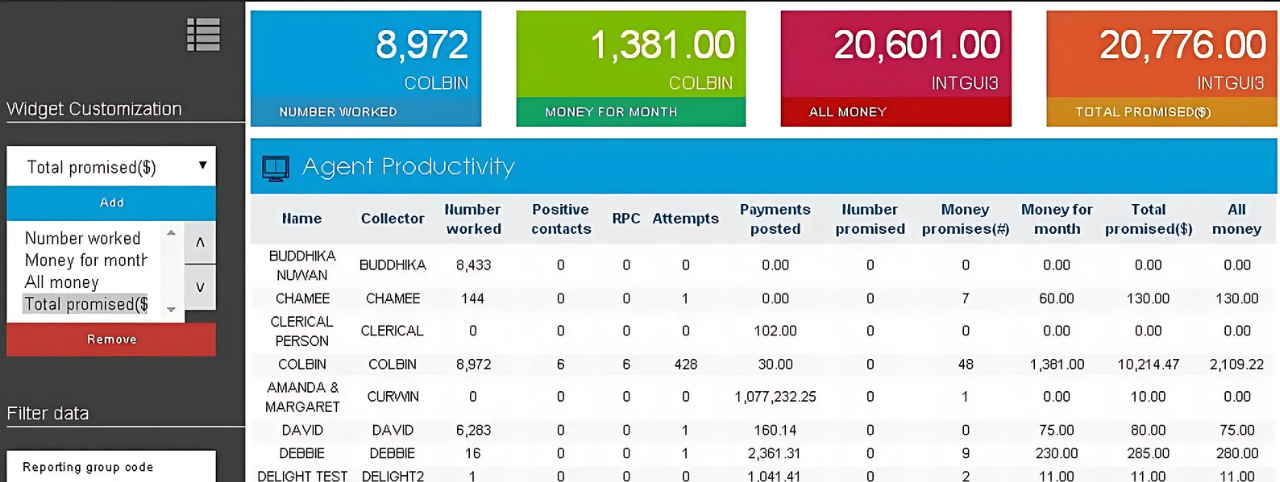Sort table by Number worked column
Image resolution: width=1280 pixels, height=482 pixels.
point(473,219)
